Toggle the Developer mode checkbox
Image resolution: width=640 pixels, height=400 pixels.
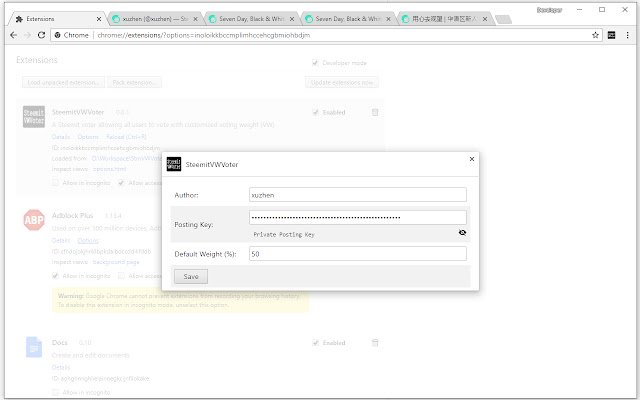pyautogui.click(x=315, y=62)
